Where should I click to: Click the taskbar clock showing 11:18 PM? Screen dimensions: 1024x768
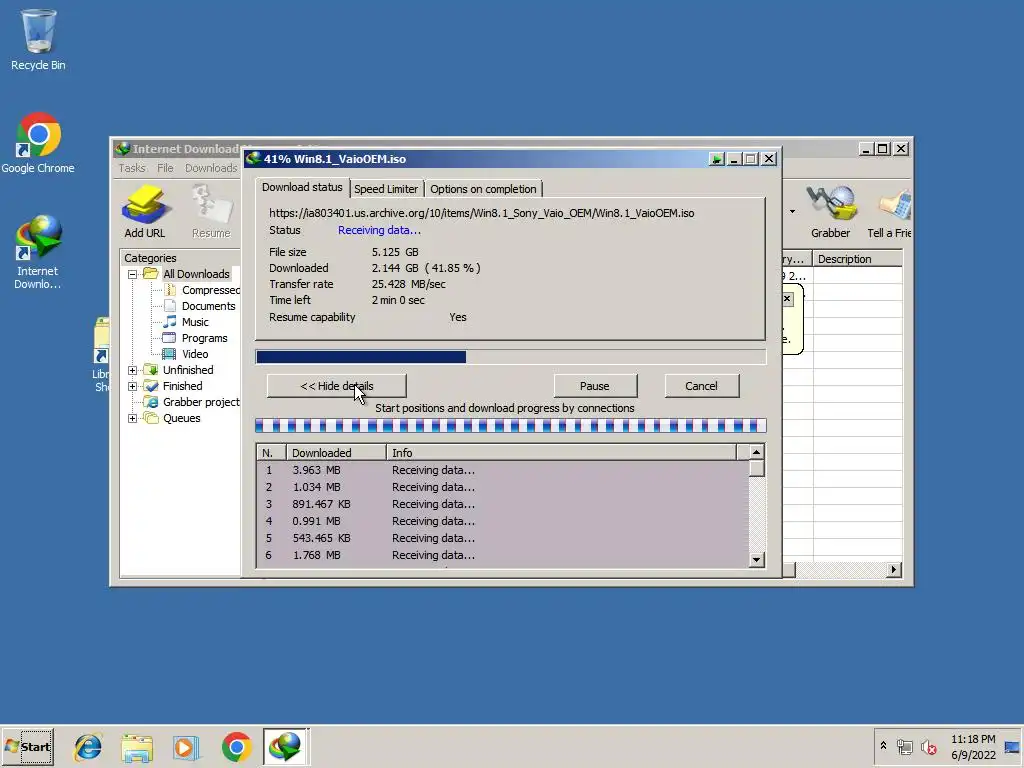click(x=973, y=746)
